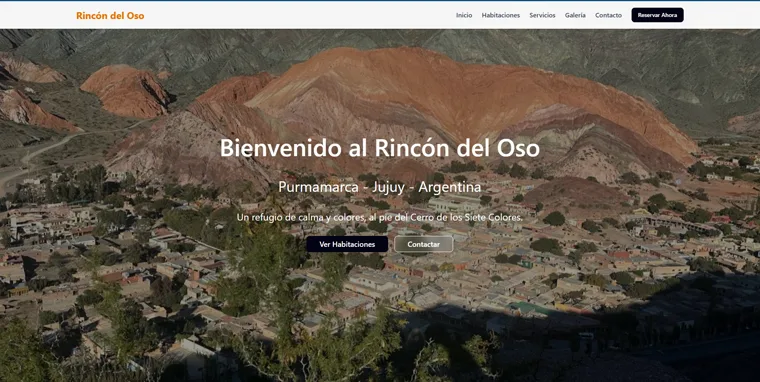Open the Galería nav link
This screenshot has height=382, width=760.
tap(575, 15)
